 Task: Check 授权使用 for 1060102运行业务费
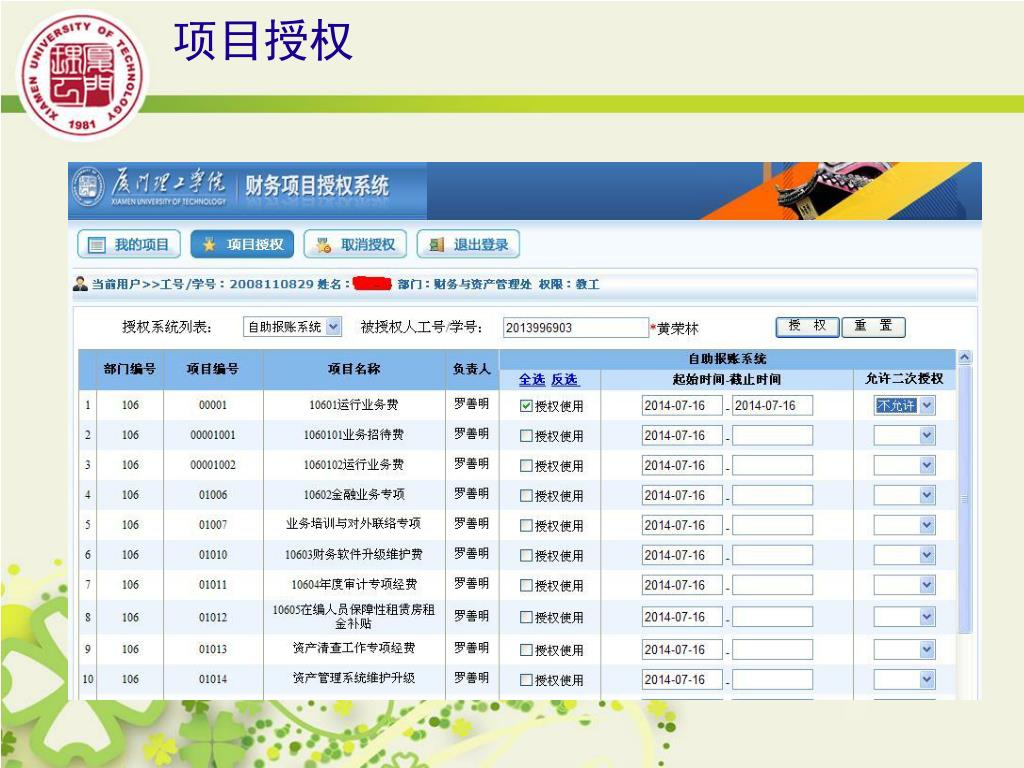click(x=526, y=466)
